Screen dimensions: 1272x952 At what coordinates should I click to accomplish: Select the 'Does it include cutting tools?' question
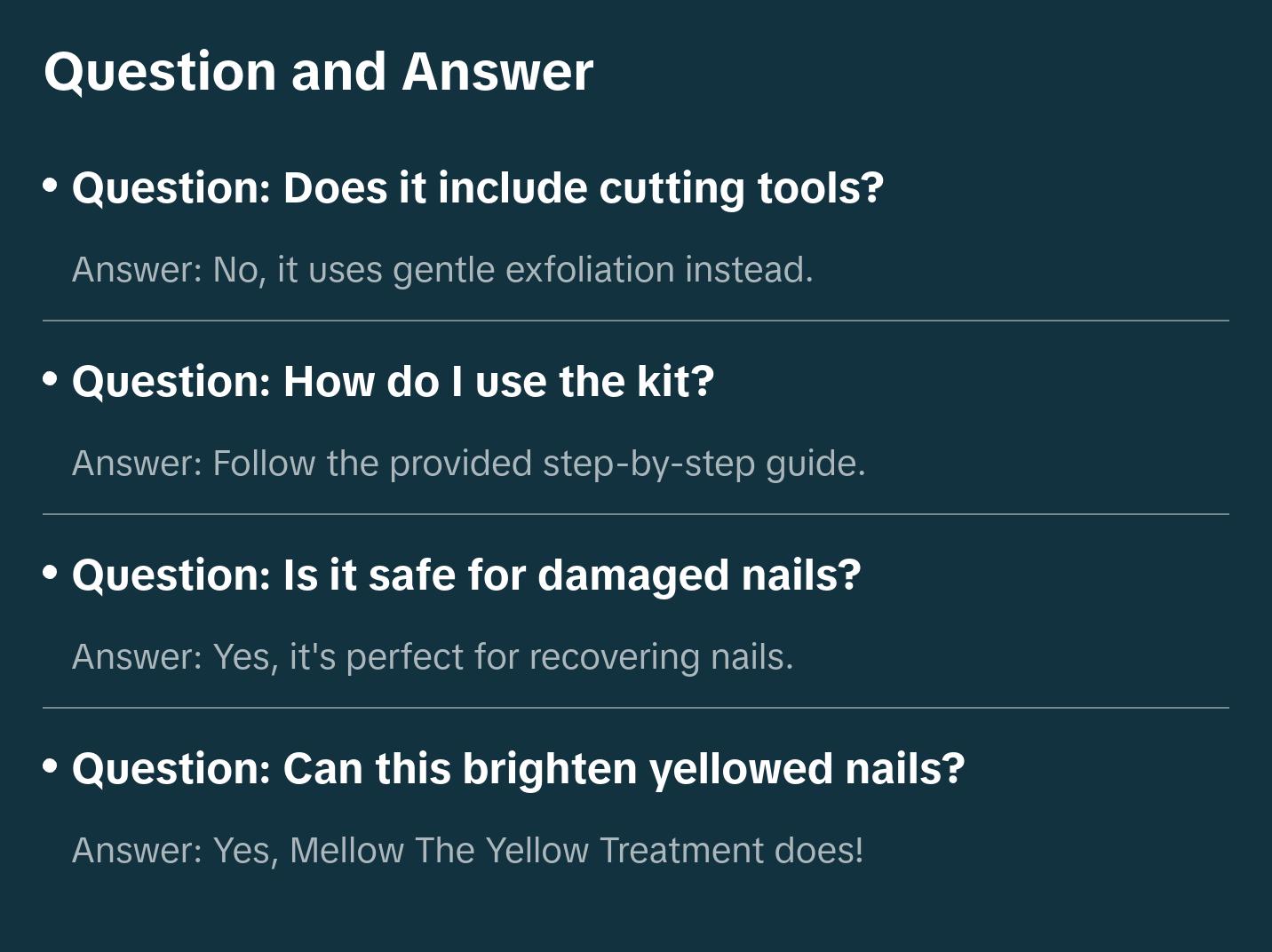pos(478,188)
